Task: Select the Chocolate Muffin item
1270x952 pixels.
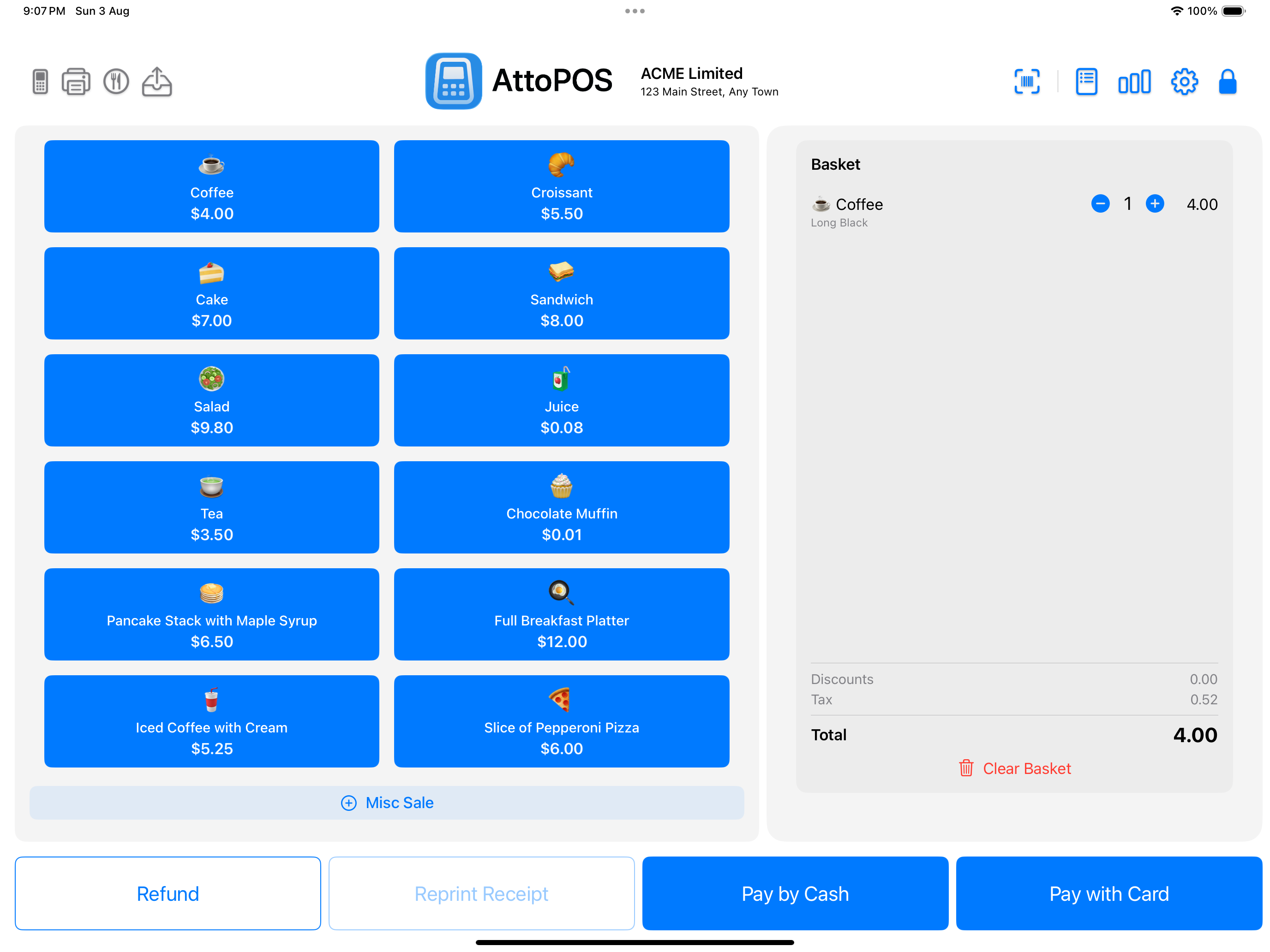Action: pos(562,507)
